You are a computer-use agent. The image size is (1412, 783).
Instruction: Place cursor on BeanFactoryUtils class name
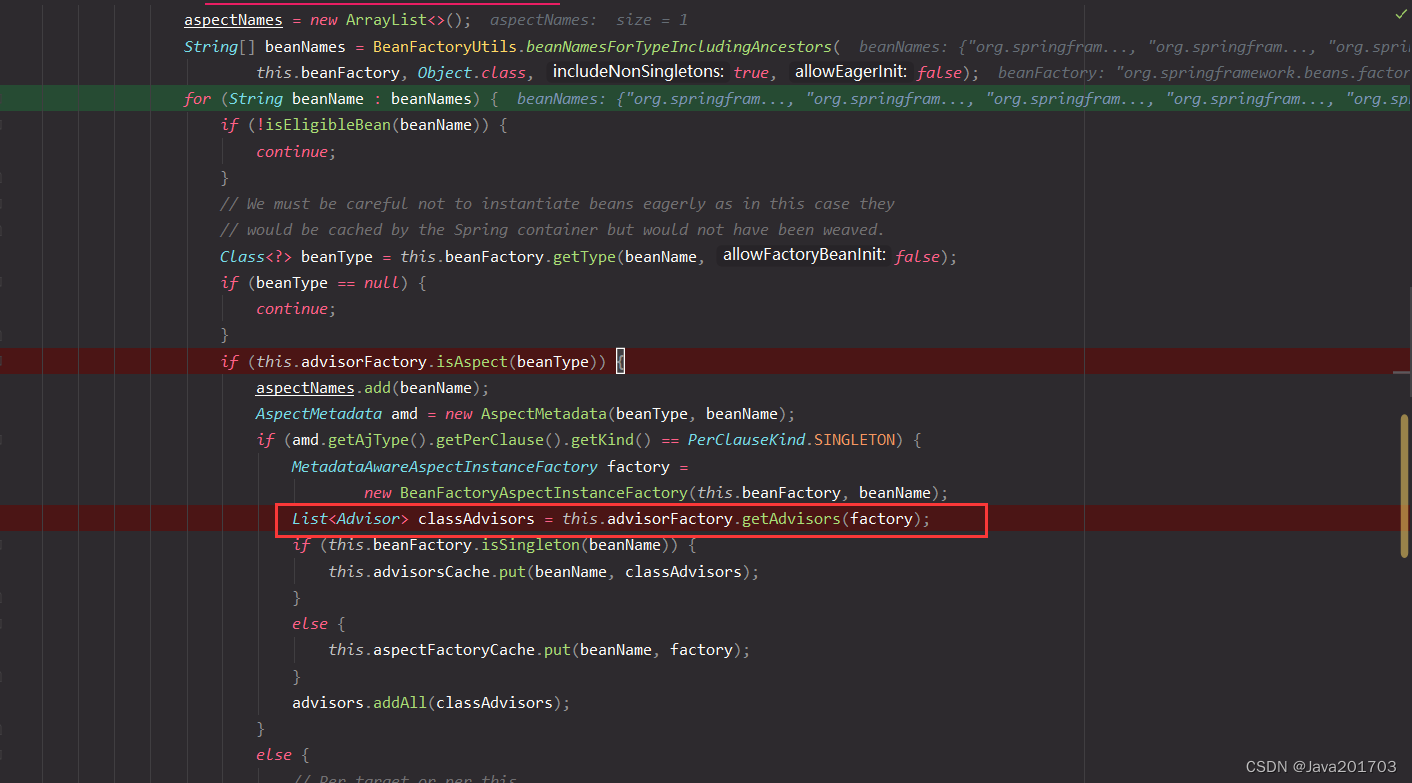[443, 47]
